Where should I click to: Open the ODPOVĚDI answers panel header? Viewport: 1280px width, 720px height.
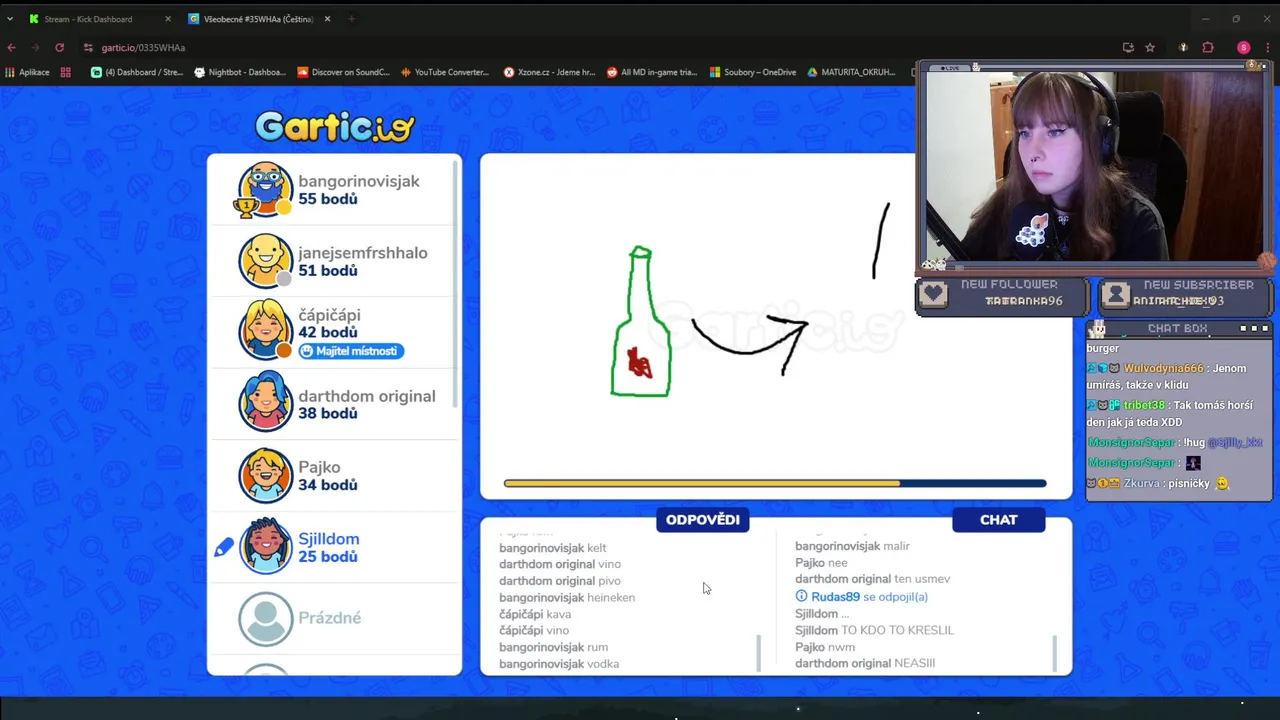click(703, 520)
